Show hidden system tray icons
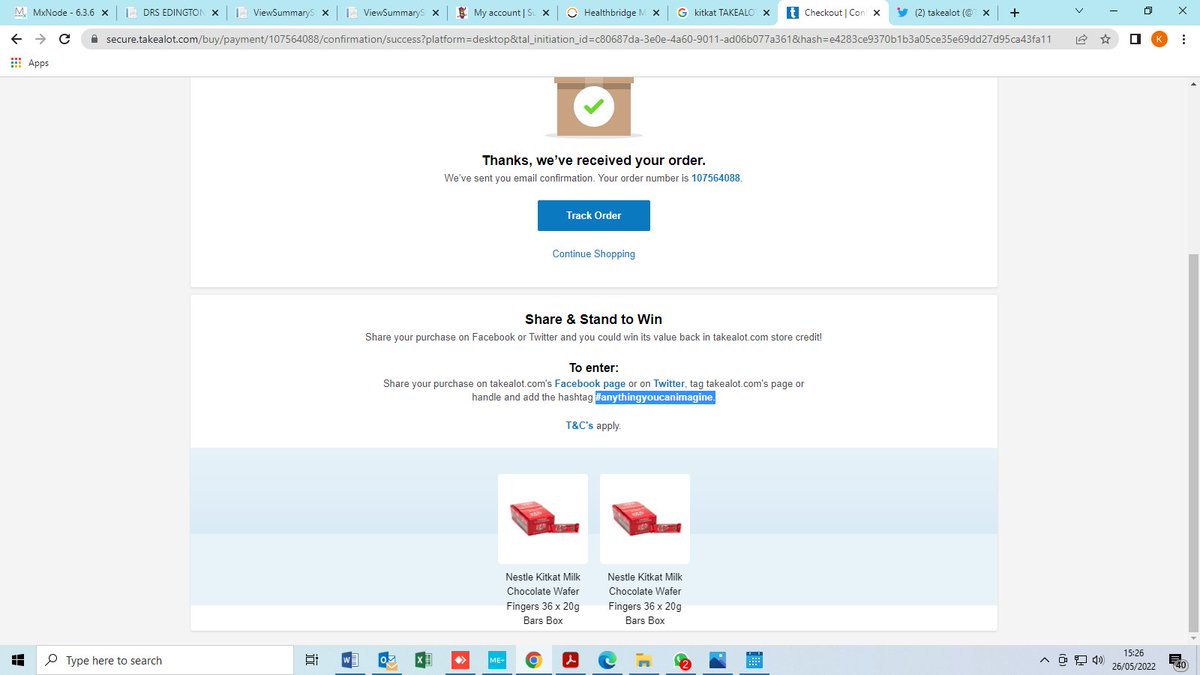 coord(1045,660)
